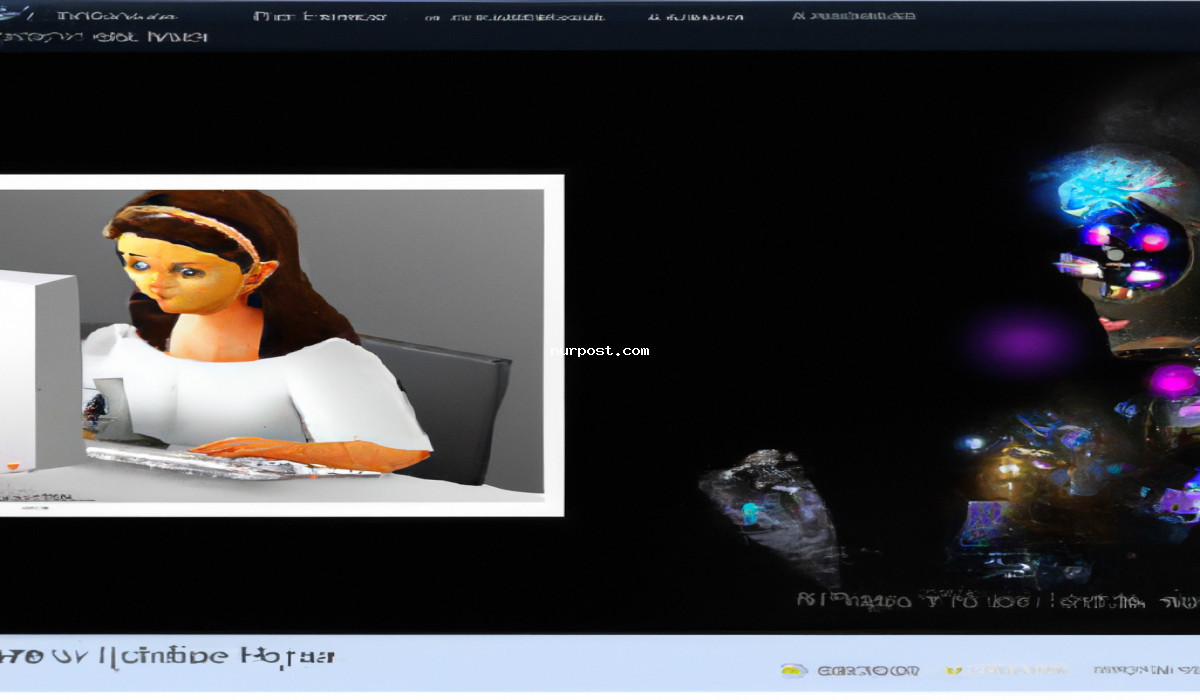Screen dimensions: 1200x700
Task: Click the breadcrumb text below the top menu
Action: [x=105, y=37]
